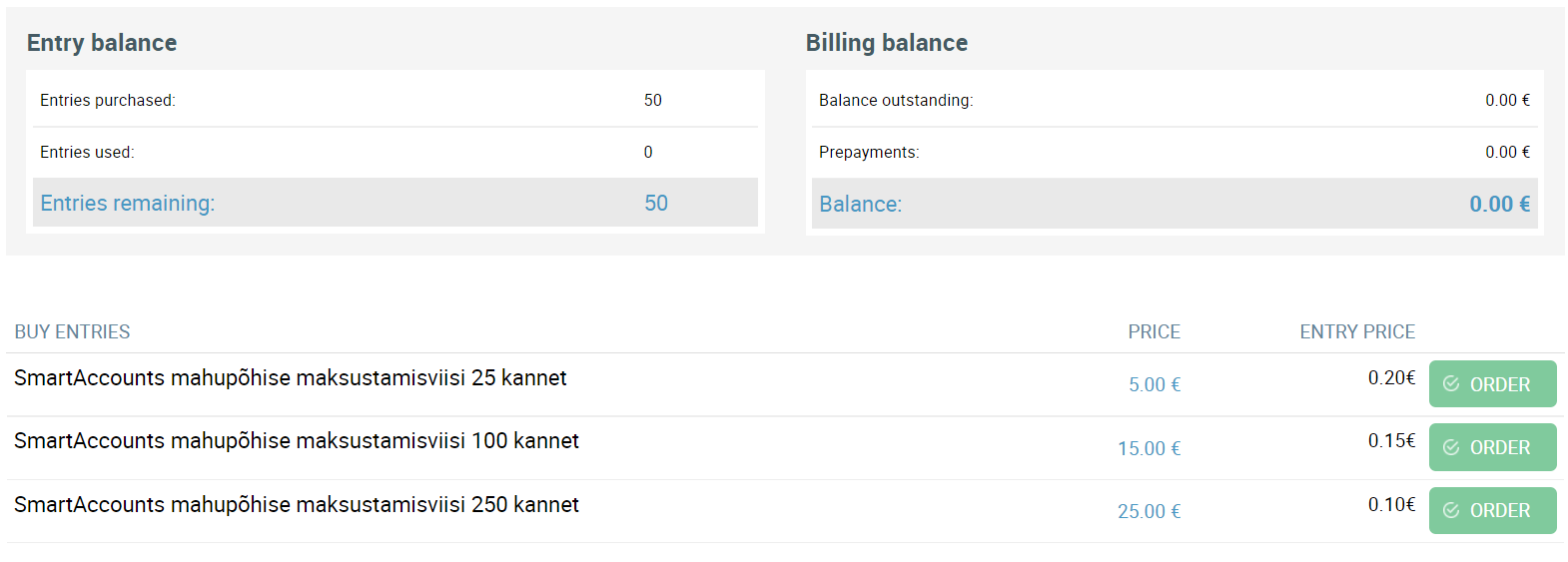Click the 0.00 € total balance value
The width and height of the screenshot is (1568, 562).
click(1499, 204)
